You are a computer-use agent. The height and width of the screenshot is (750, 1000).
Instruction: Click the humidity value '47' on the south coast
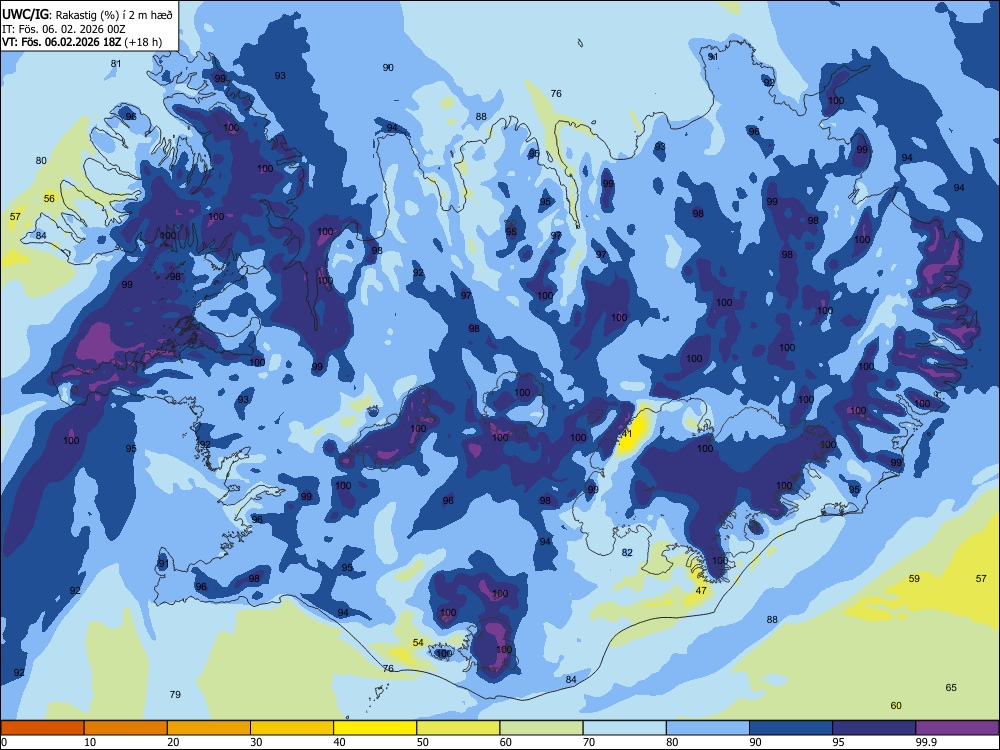point(701,591)
